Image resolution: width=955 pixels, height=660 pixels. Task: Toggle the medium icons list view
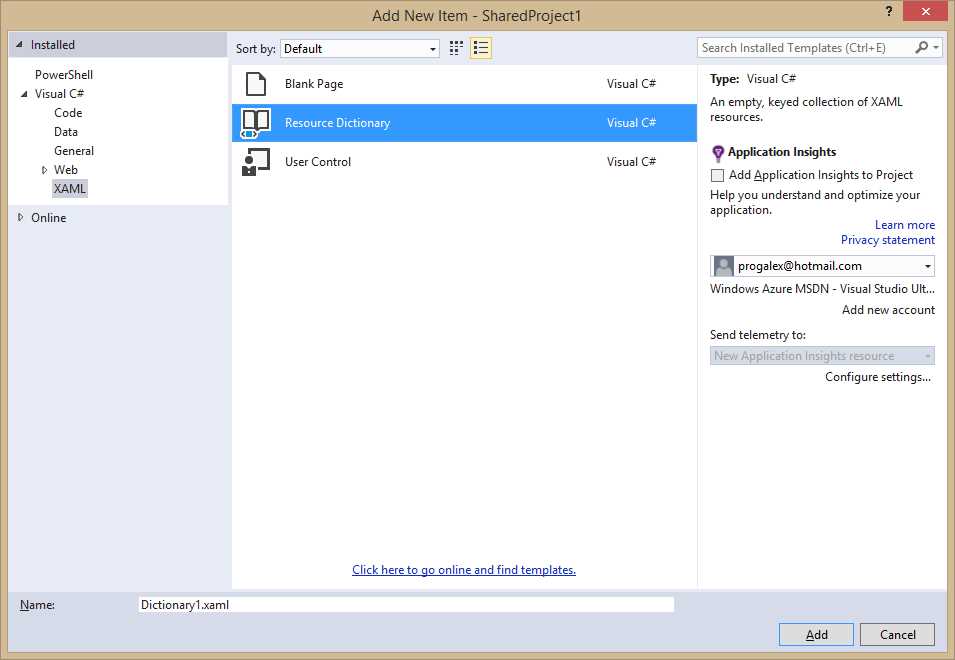(x=481, y=47)
